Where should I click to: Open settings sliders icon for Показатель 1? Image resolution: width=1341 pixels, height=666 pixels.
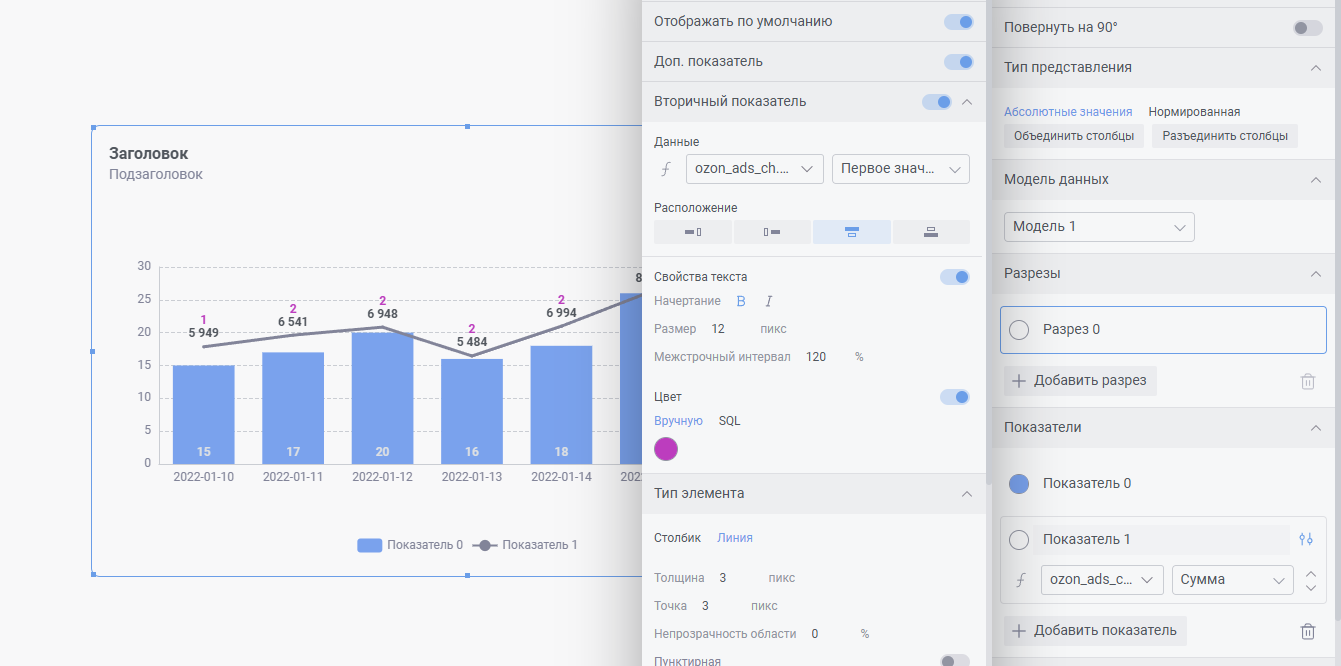1306,539
